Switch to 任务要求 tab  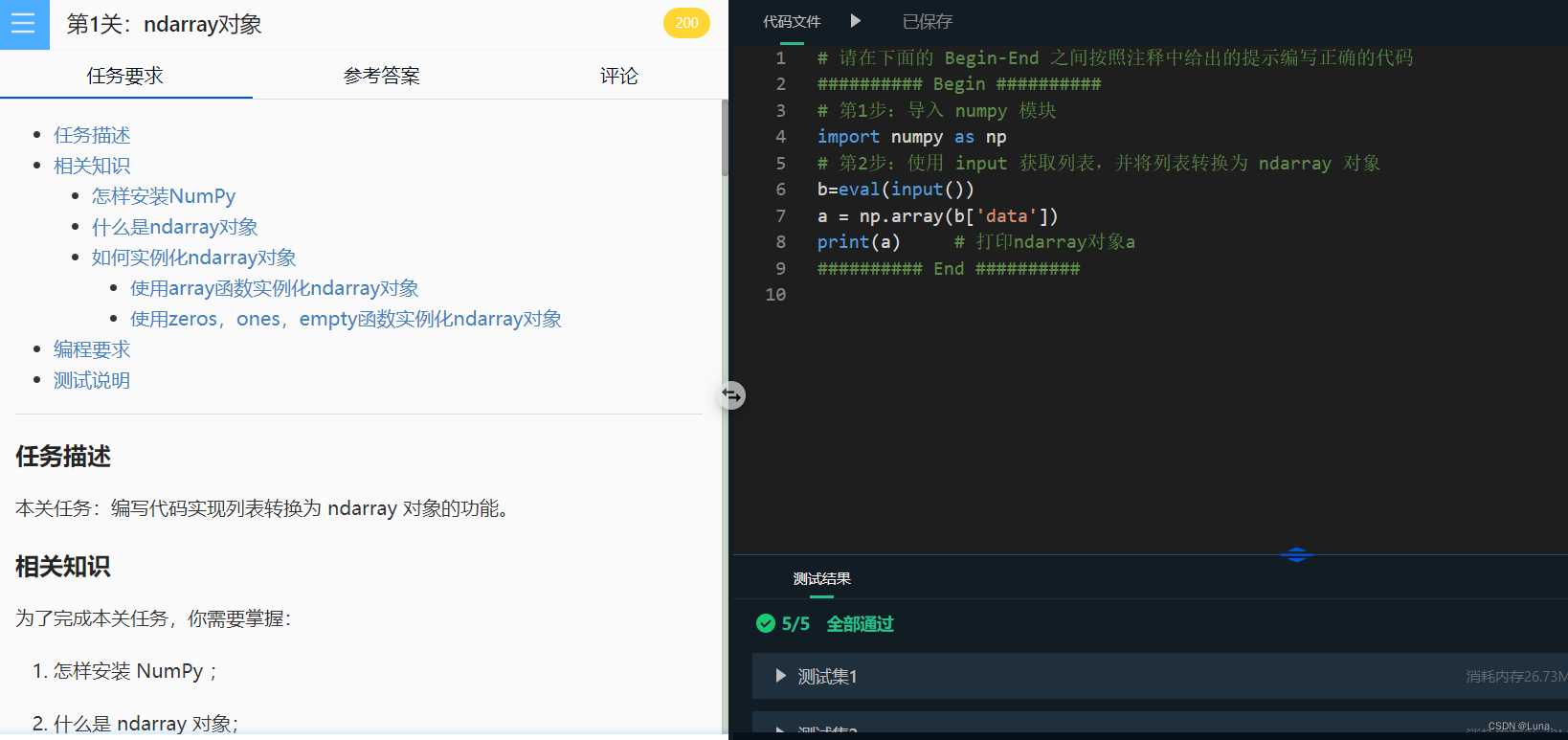tap(125, 76)
